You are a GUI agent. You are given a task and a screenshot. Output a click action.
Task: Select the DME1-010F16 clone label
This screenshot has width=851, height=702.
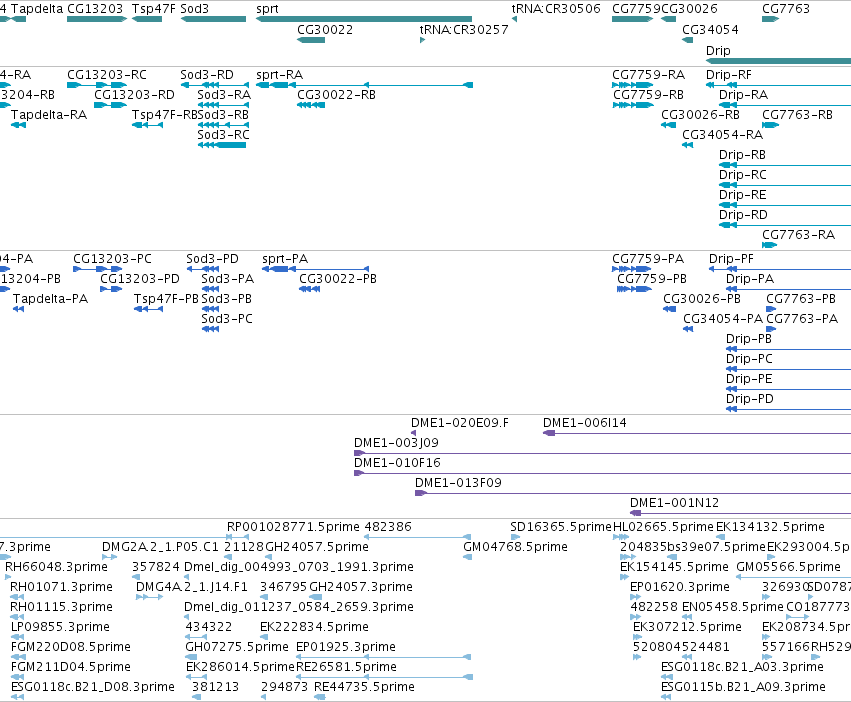[397, 463]
